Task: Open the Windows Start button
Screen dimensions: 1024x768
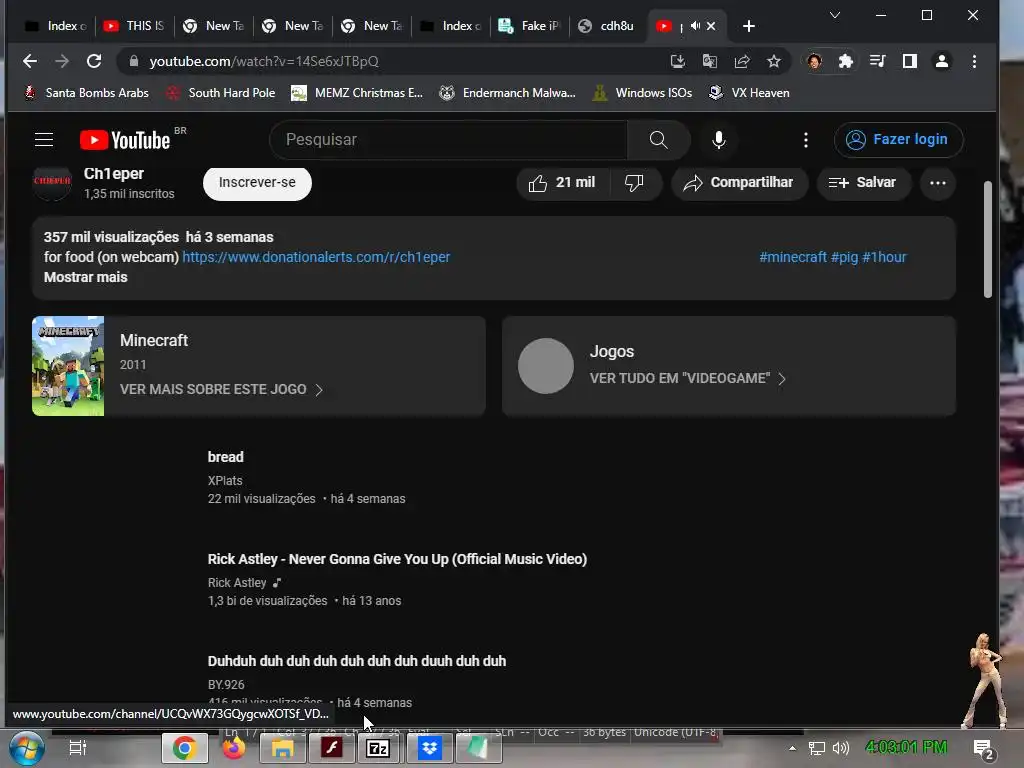Action: coord(26,748)
